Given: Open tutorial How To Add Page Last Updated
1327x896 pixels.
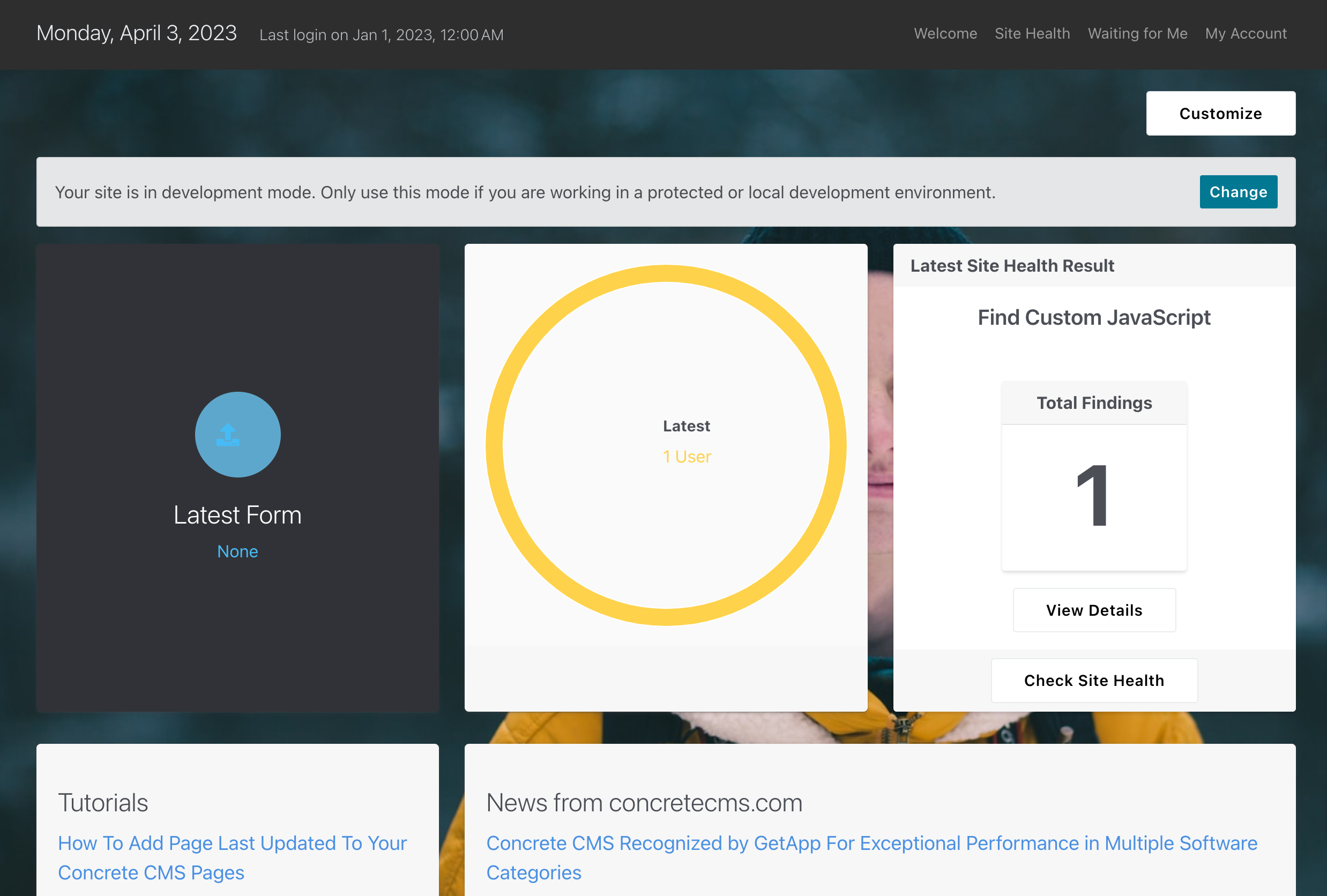Looking at the screenshot, I should point(233,857).
